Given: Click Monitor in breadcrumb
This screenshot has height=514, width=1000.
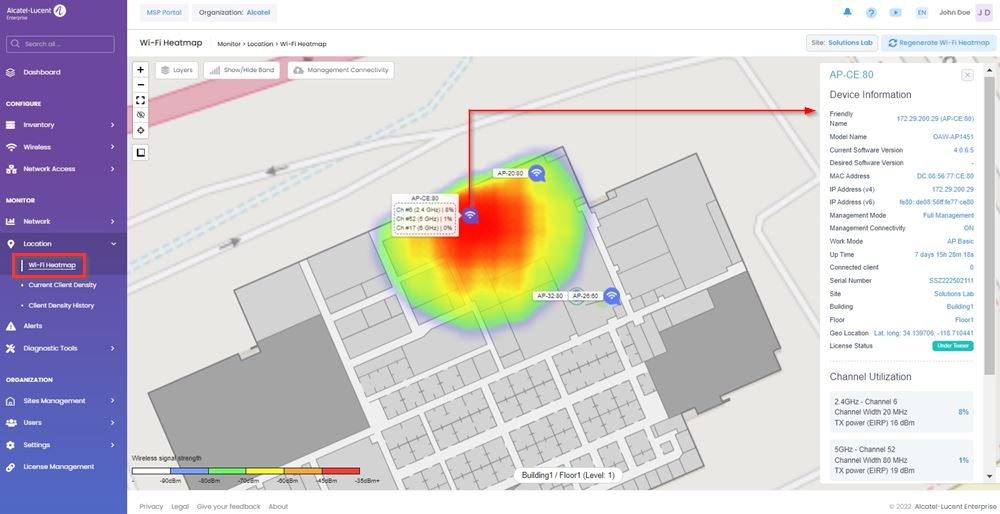Looking at the screenshot, I should (229, 44).
